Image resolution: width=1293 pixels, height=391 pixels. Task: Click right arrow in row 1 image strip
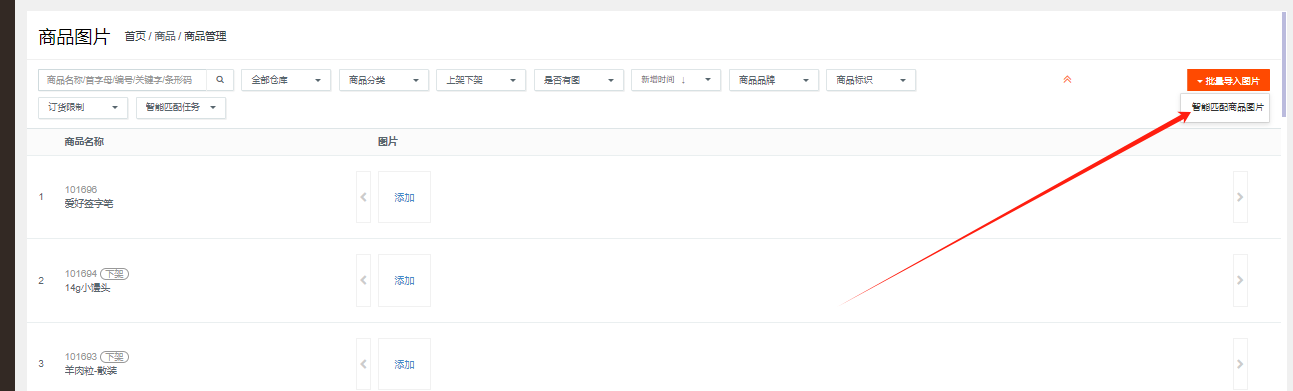pyautogui.click(x=1240, y=197)
